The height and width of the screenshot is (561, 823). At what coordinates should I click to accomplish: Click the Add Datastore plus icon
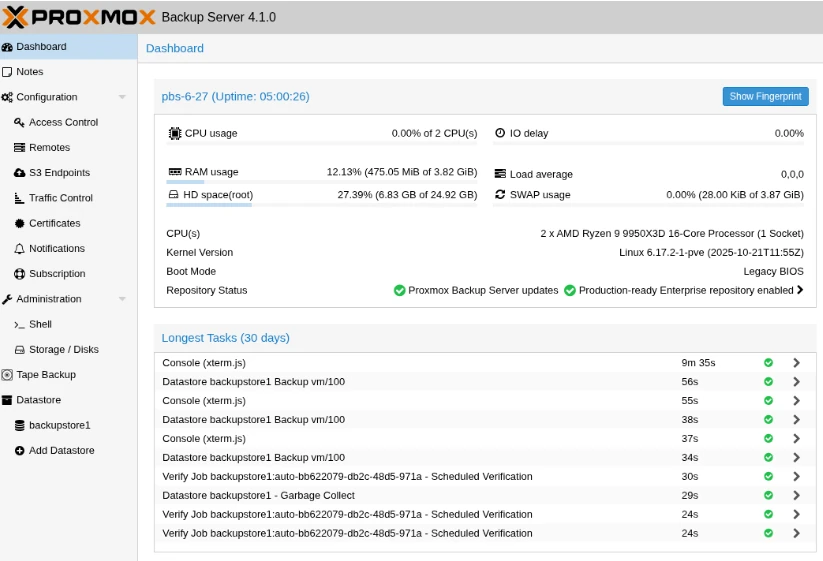coord(20,451)
